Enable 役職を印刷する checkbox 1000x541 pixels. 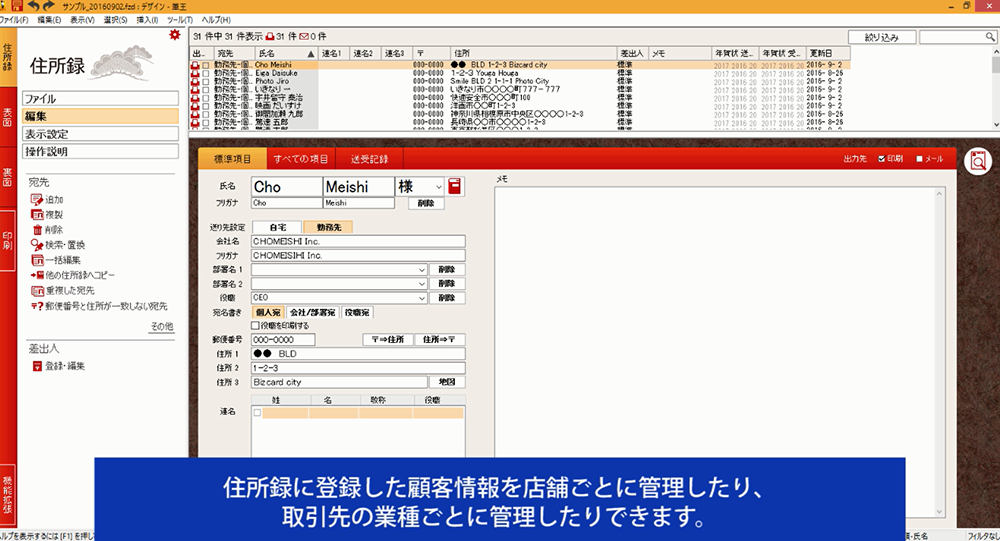click(255, 325)
